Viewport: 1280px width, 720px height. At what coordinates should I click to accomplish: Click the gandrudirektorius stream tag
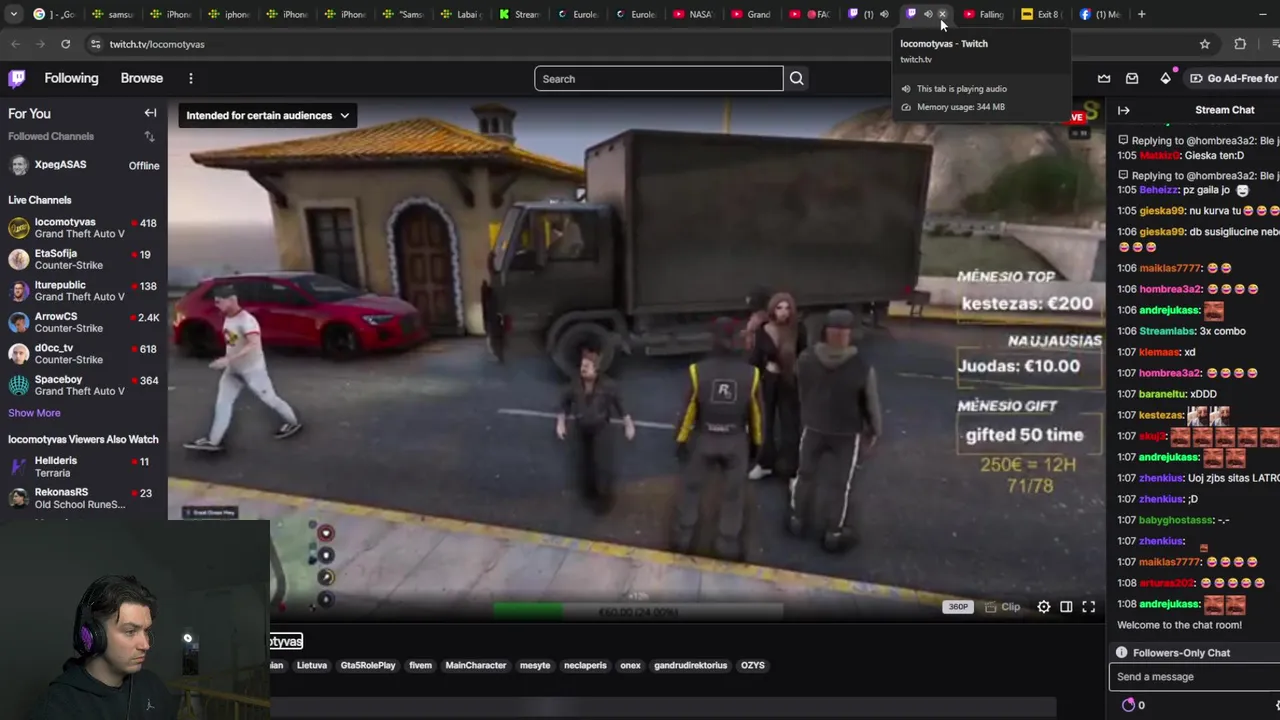[x=691, y=665]
